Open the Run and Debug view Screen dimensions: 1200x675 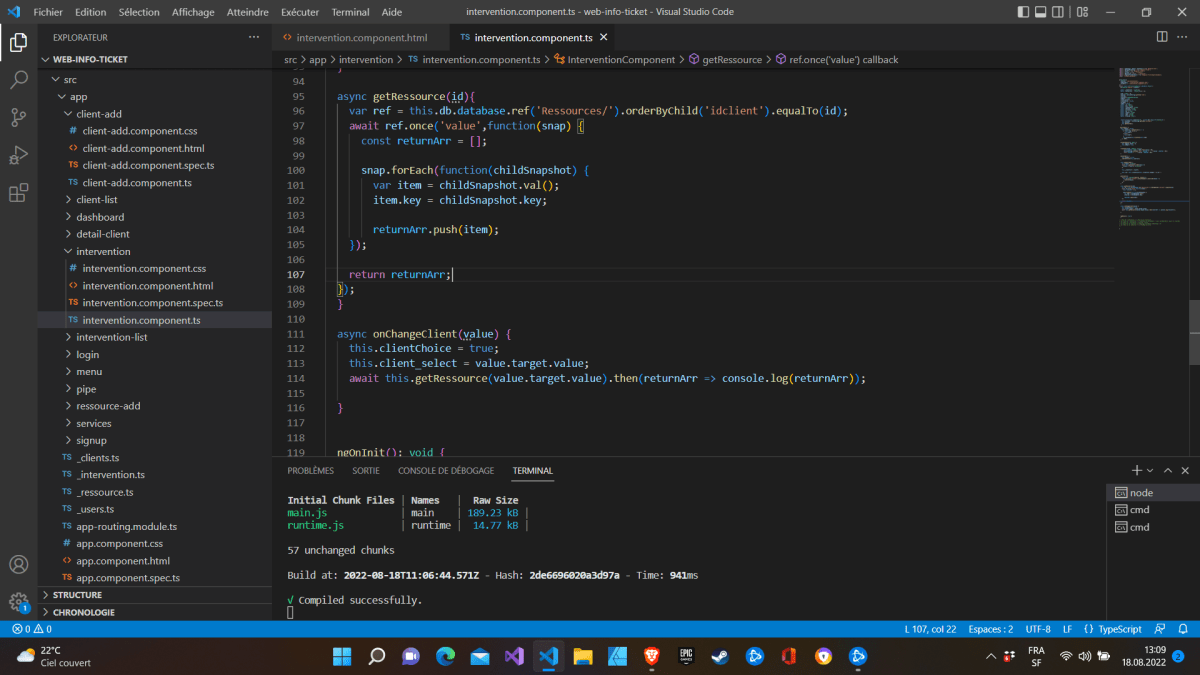(x=18, y=155)
